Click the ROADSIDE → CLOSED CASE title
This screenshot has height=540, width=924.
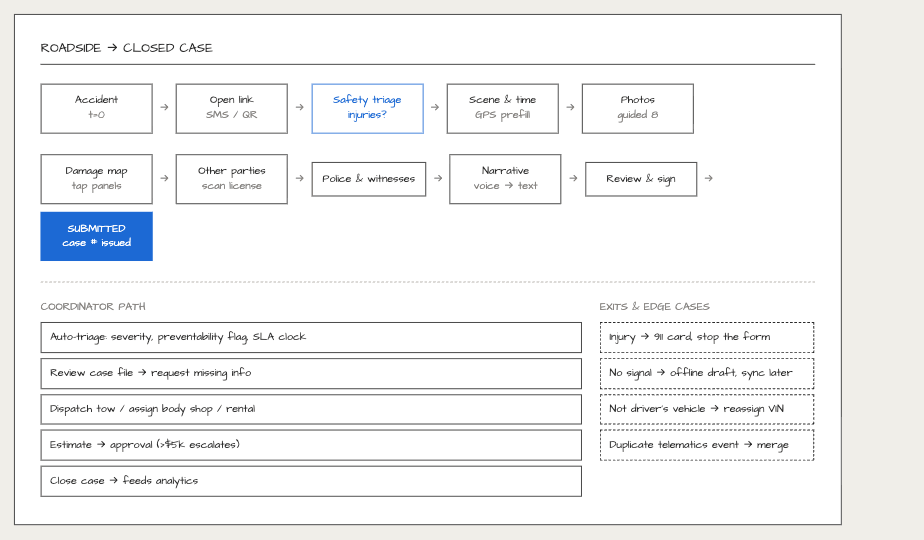(x=126, y=48)
